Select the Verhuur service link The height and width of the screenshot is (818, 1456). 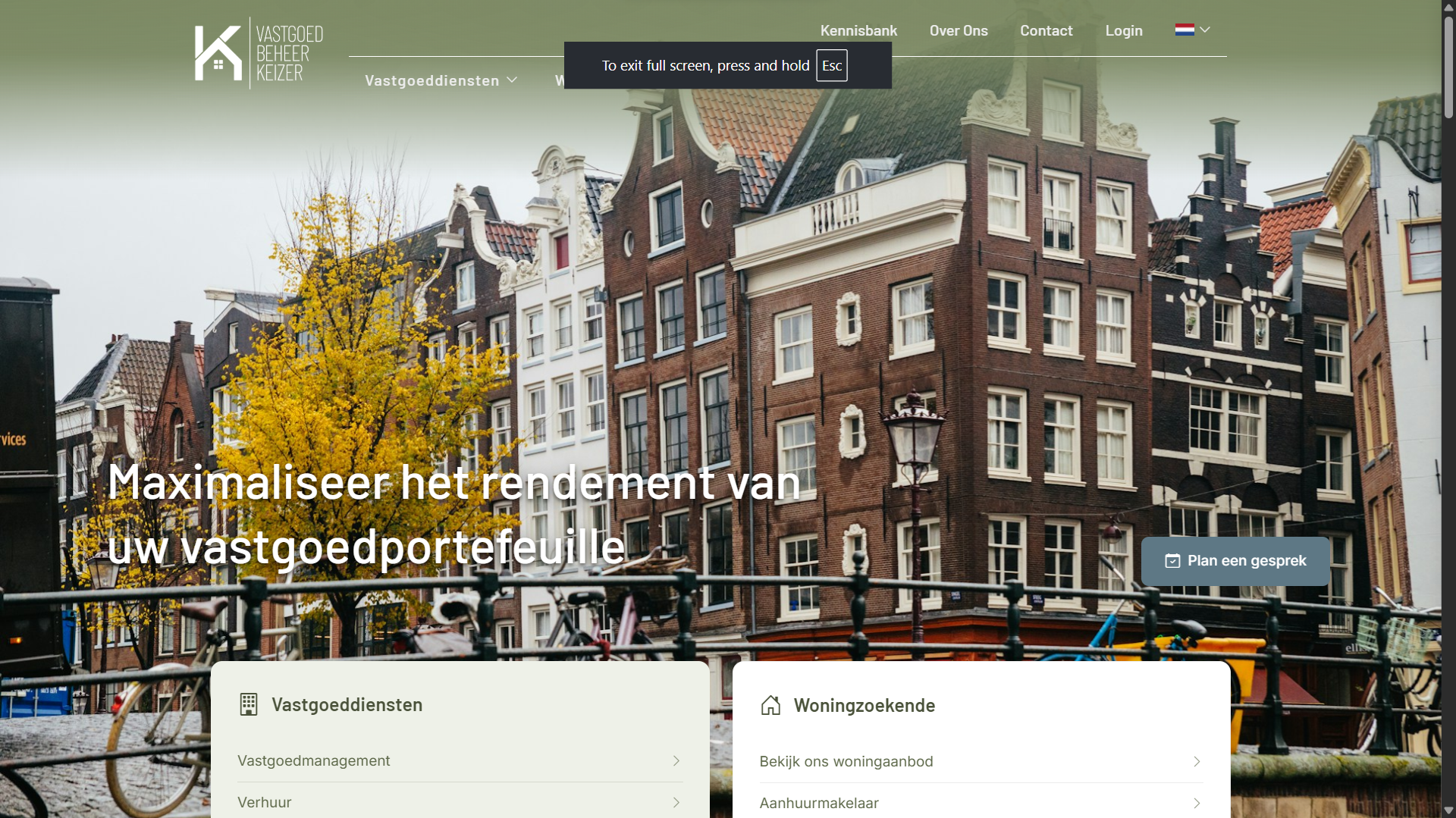point(265,802)
